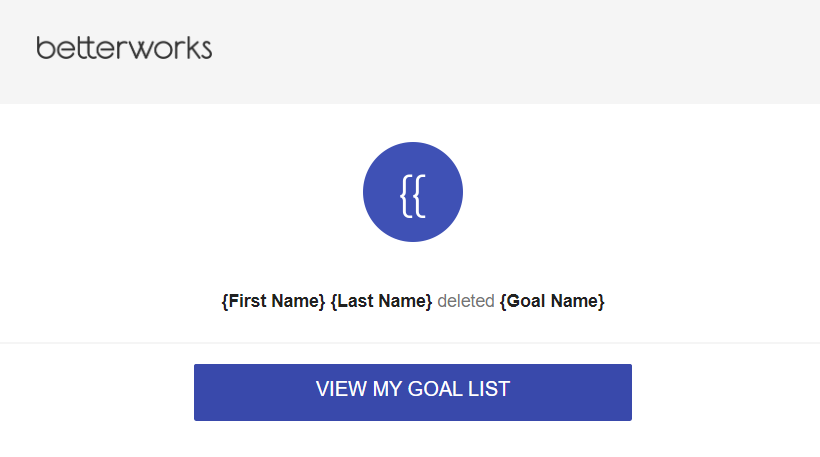The height and width of the screenshot is (457, 820).
Task: Click the blue circular avatar icon
Action: [x=413, y=192]
